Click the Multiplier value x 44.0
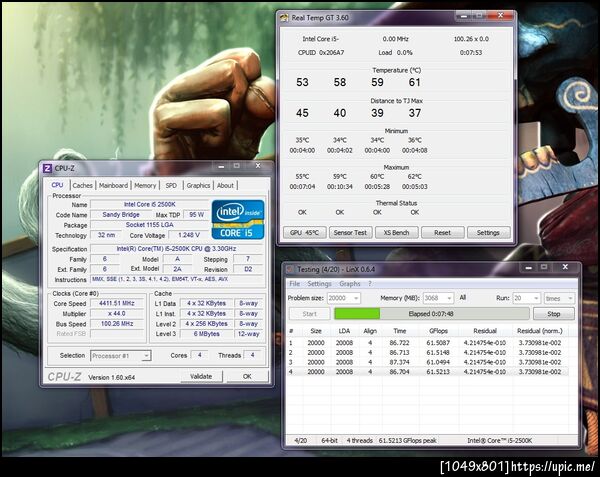The height and width of the screenshot is (477, 600). point(117,314)
